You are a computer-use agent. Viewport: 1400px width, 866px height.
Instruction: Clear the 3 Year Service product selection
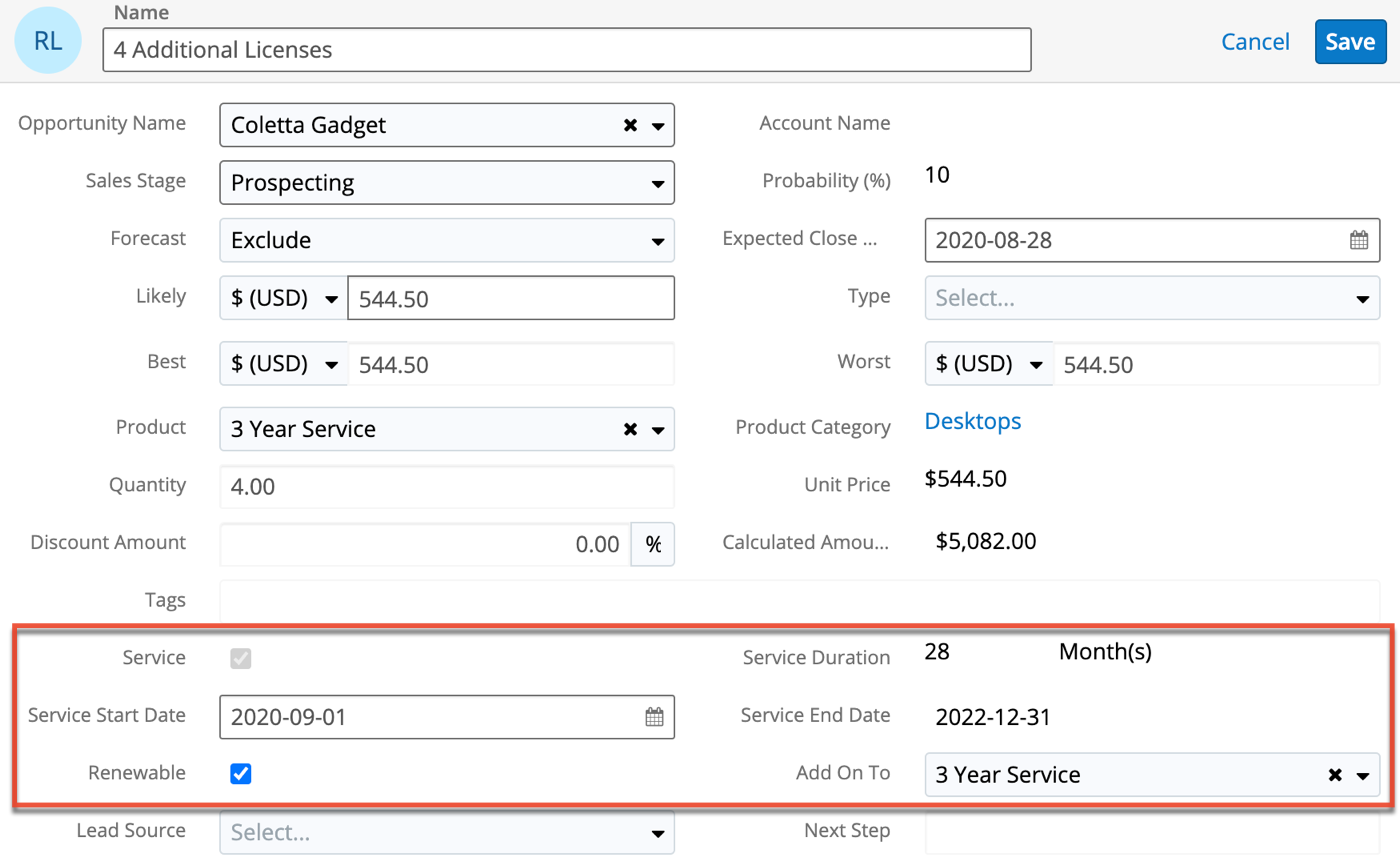[x=630, y=429]
